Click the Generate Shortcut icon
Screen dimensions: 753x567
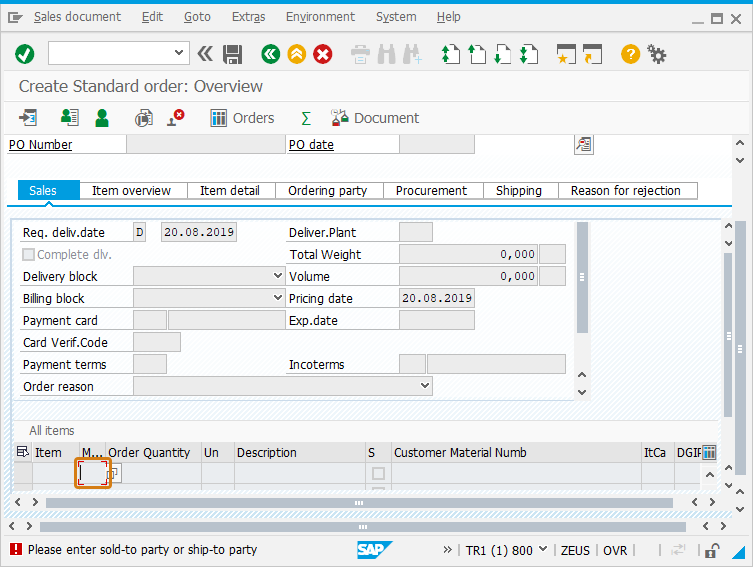tap(592, 54)
